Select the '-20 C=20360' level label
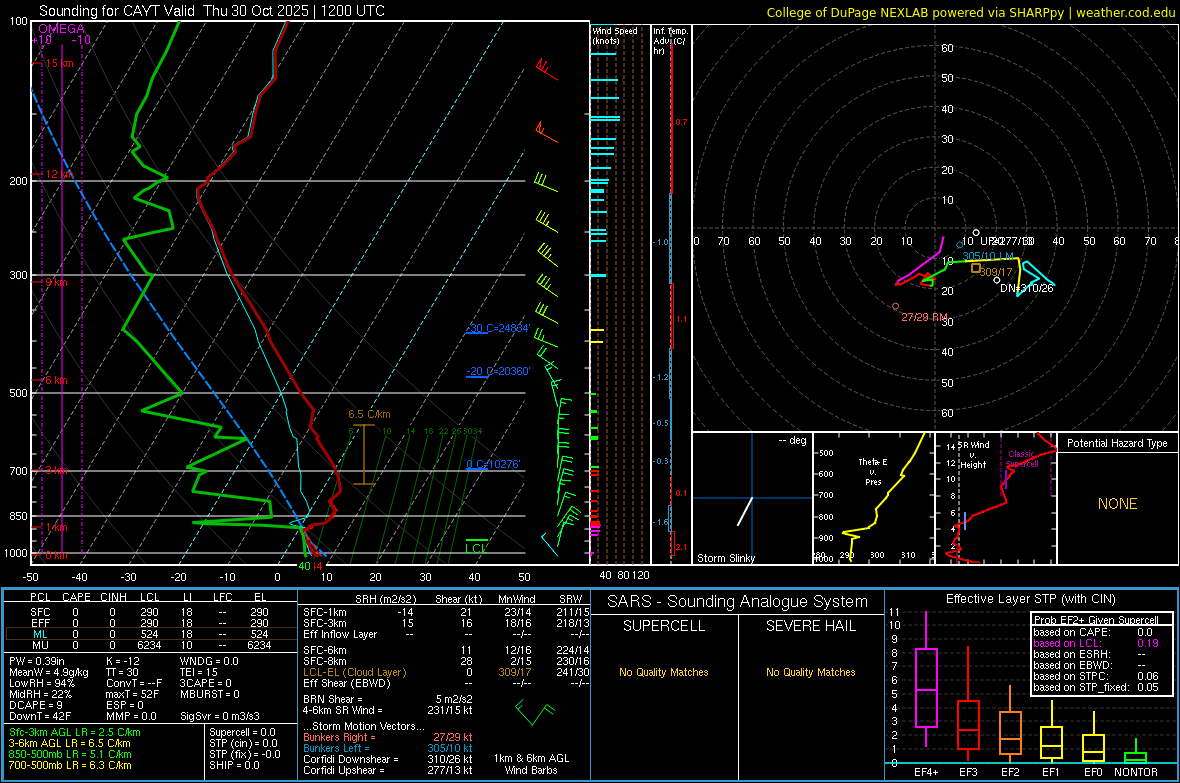1180x783 pixels. [498, 371]
